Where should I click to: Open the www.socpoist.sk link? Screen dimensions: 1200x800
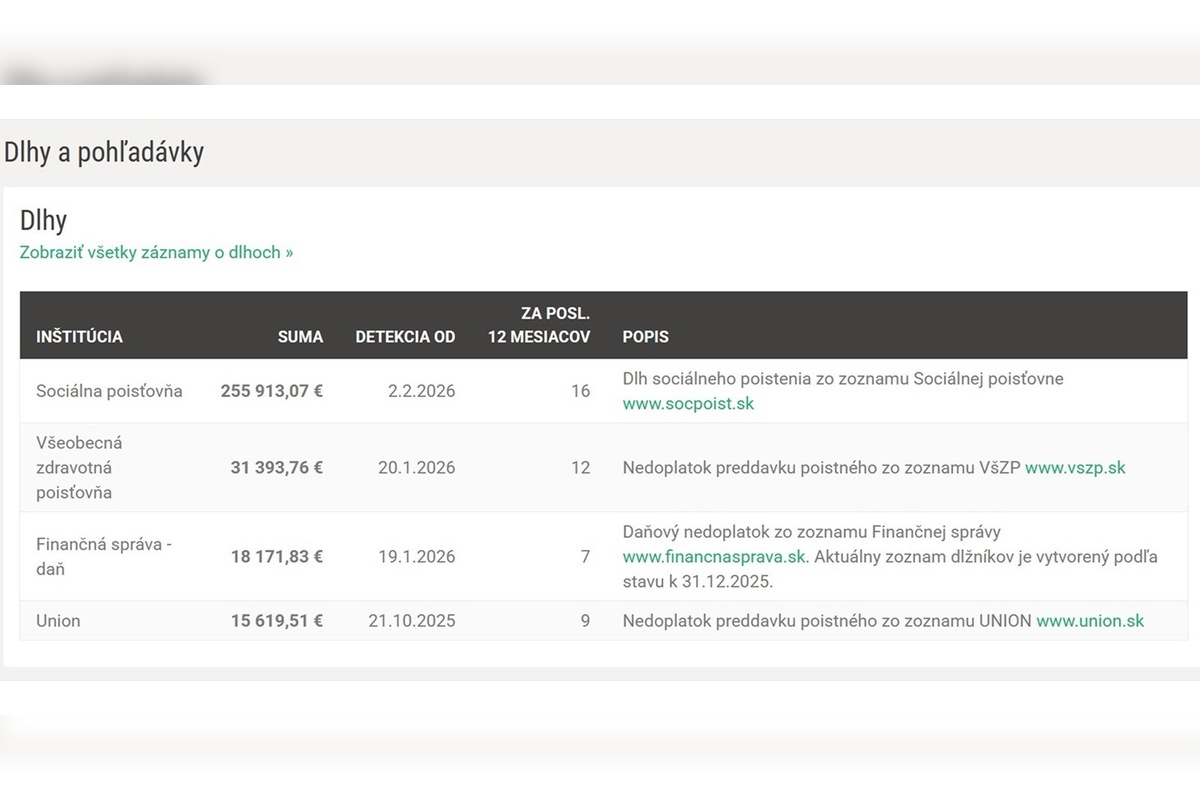click(688, 404)
